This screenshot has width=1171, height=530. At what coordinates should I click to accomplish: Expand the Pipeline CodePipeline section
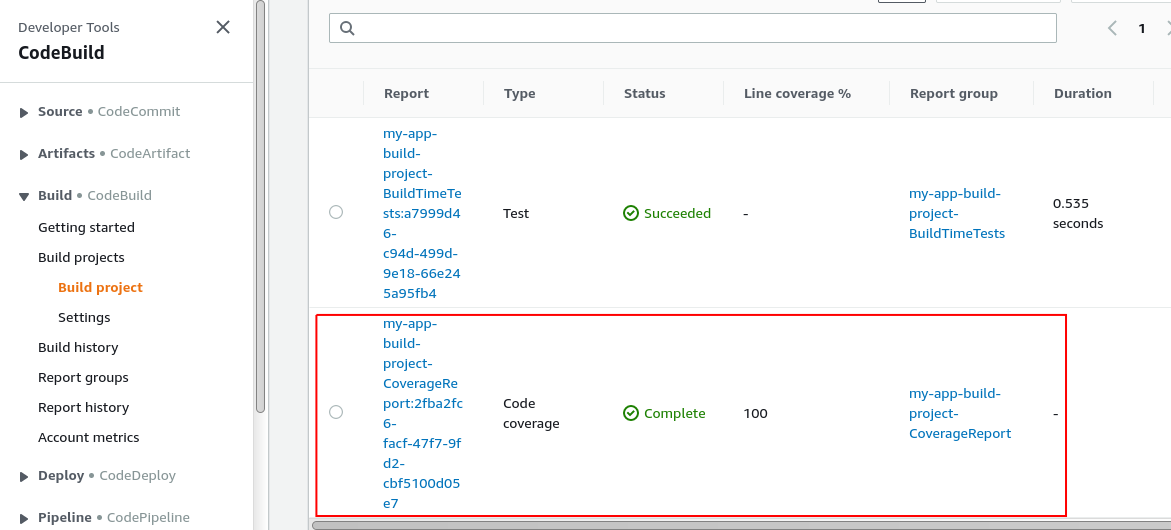[24, 518]
